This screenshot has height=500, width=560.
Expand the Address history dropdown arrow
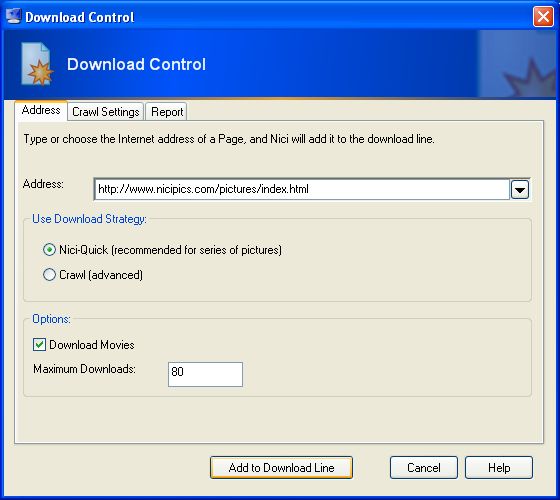[520, 189]
